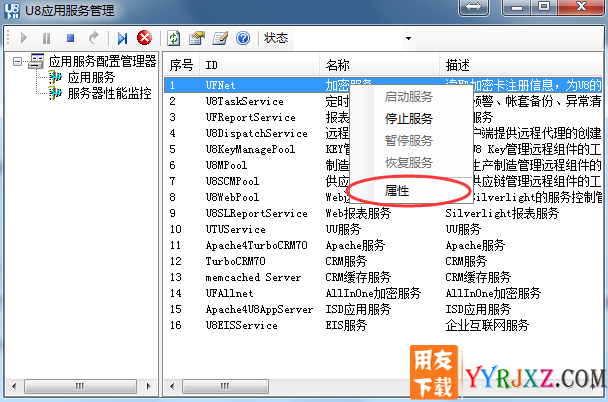The width and height of the screenshot is (608, 402).
Task: Click the CRM缓存服务 name cell
Action: [x=358, y=277]
